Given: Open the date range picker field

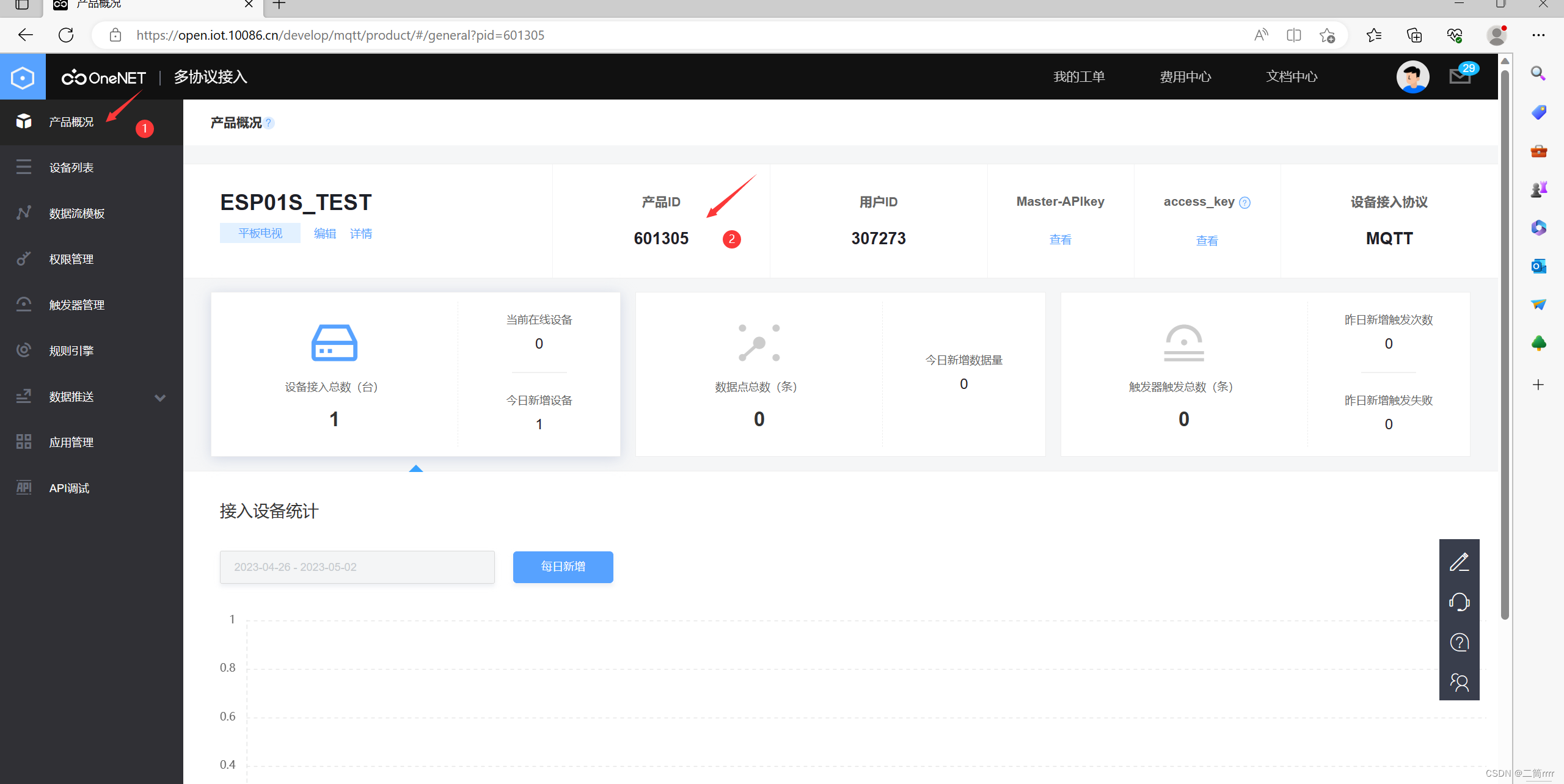Looking at the screenshot, I should click(x=357, y=567).
